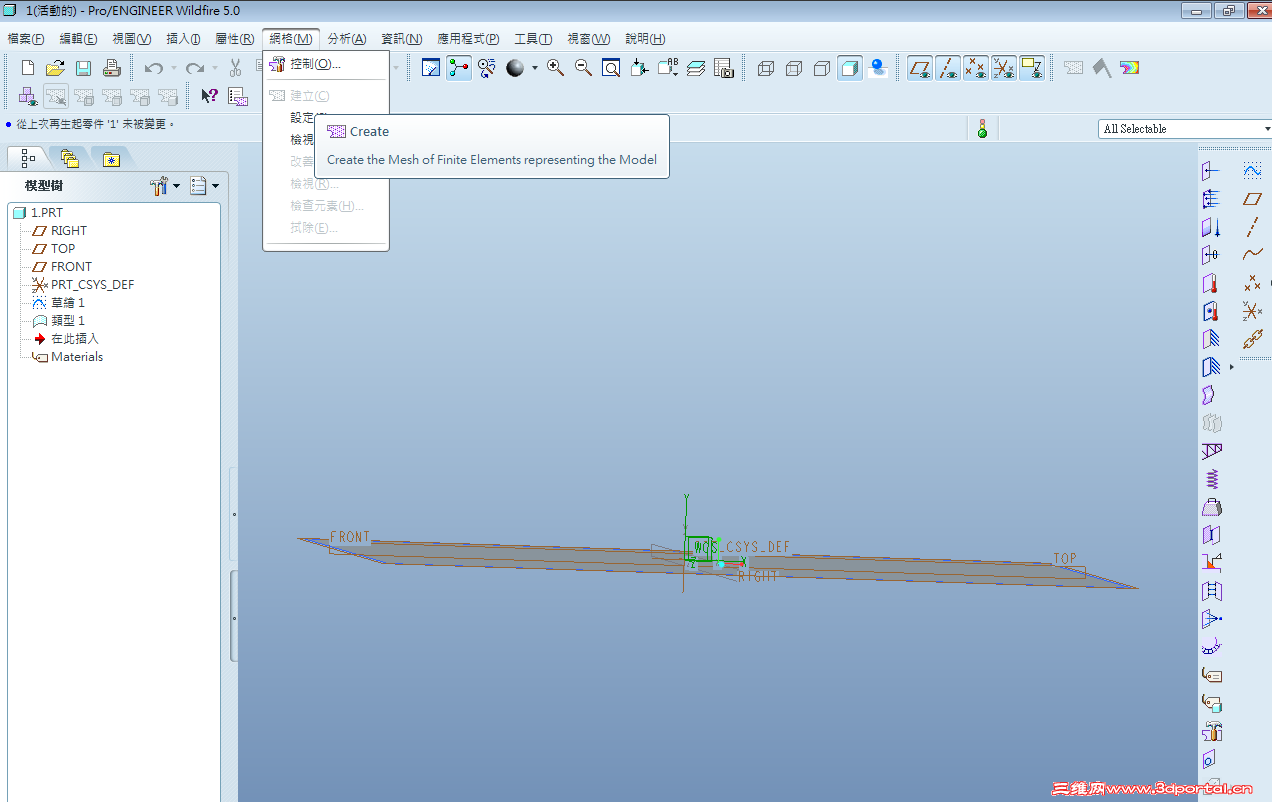The height and width of the screenshot is (802, 1272).
Task: Click the beam truss icon in right toolbar
Action: pyautogui.click(x=1212, y=451)
